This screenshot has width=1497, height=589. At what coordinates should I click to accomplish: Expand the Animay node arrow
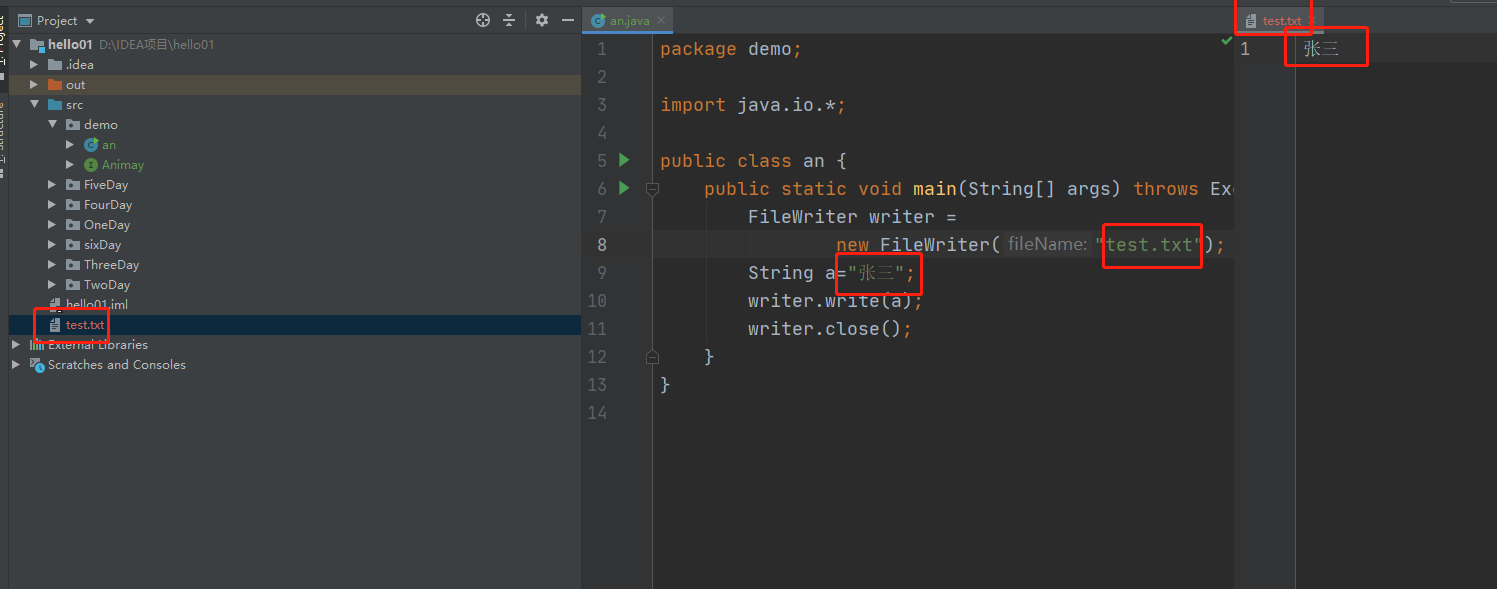(x=70, y=165)
